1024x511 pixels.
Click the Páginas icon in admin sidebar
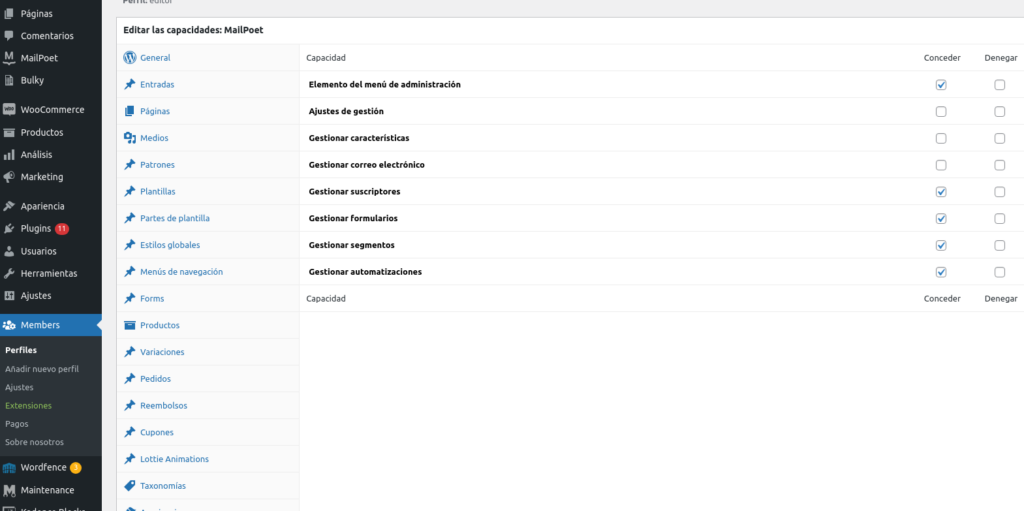[9, 13]
